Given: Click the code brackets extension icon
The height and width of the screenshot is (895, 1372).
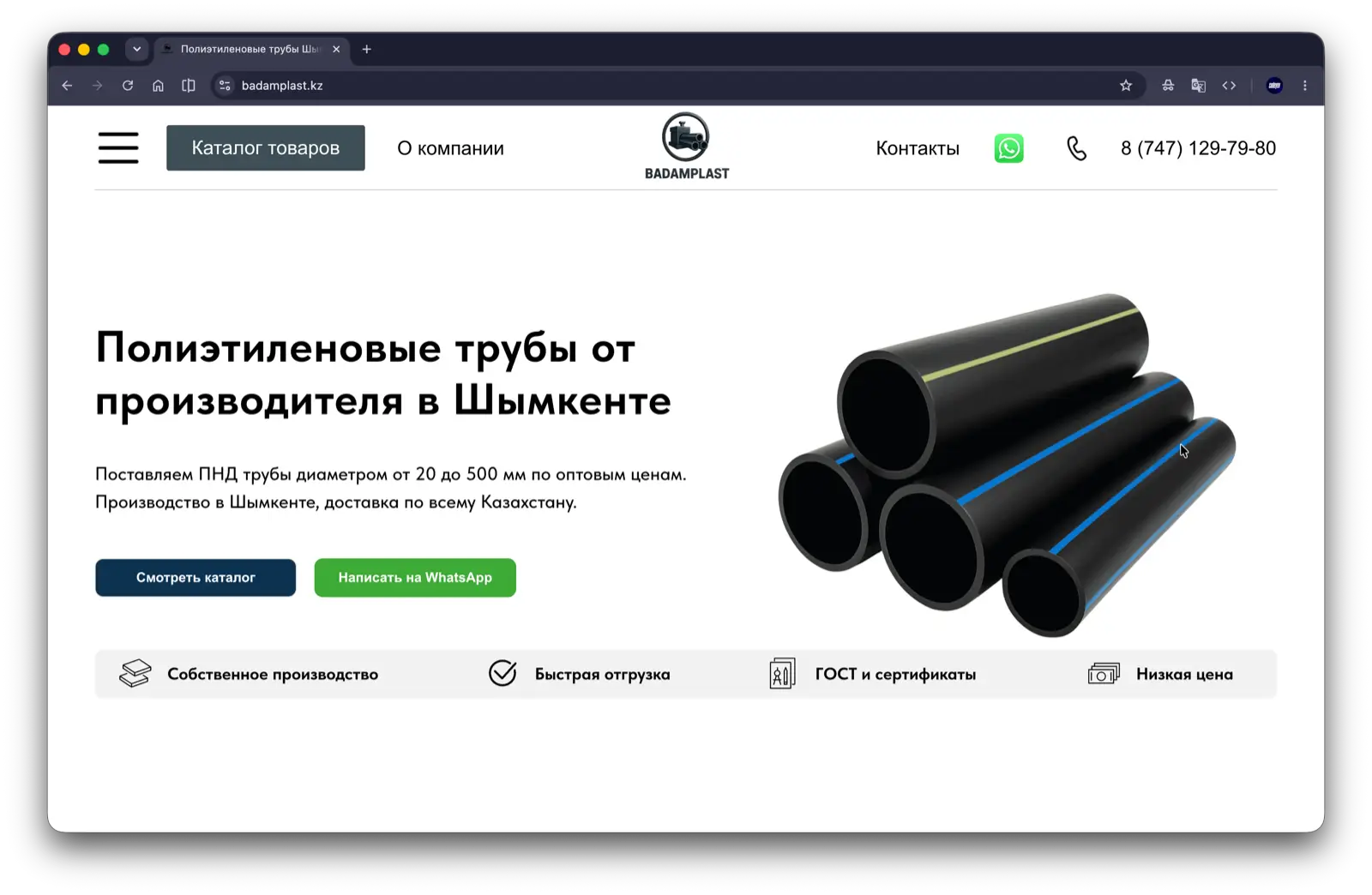Looking at the screenshot, I should (1229, 86).
